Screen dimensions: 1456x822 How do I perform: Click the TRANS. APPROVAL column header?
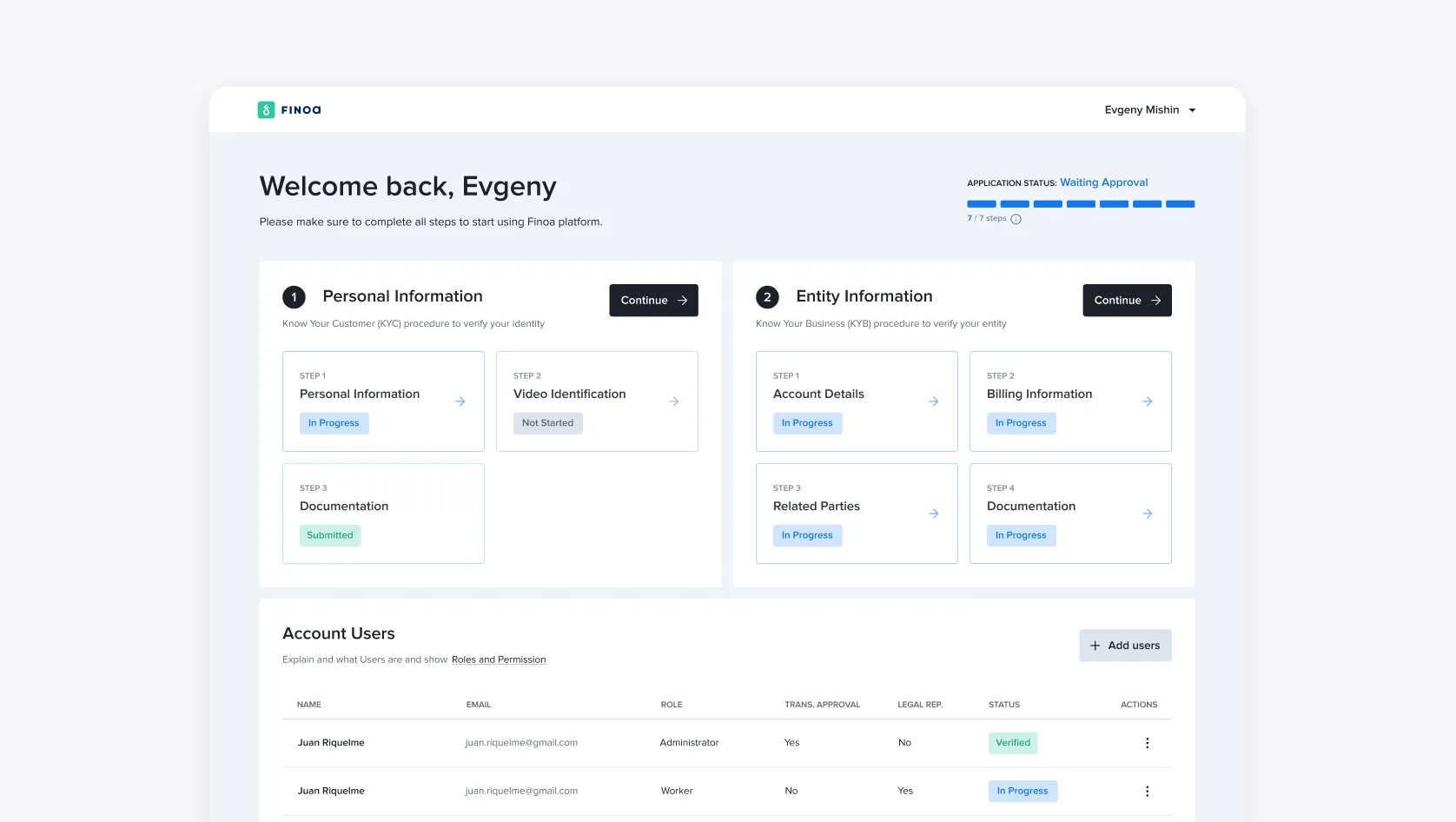823,705
